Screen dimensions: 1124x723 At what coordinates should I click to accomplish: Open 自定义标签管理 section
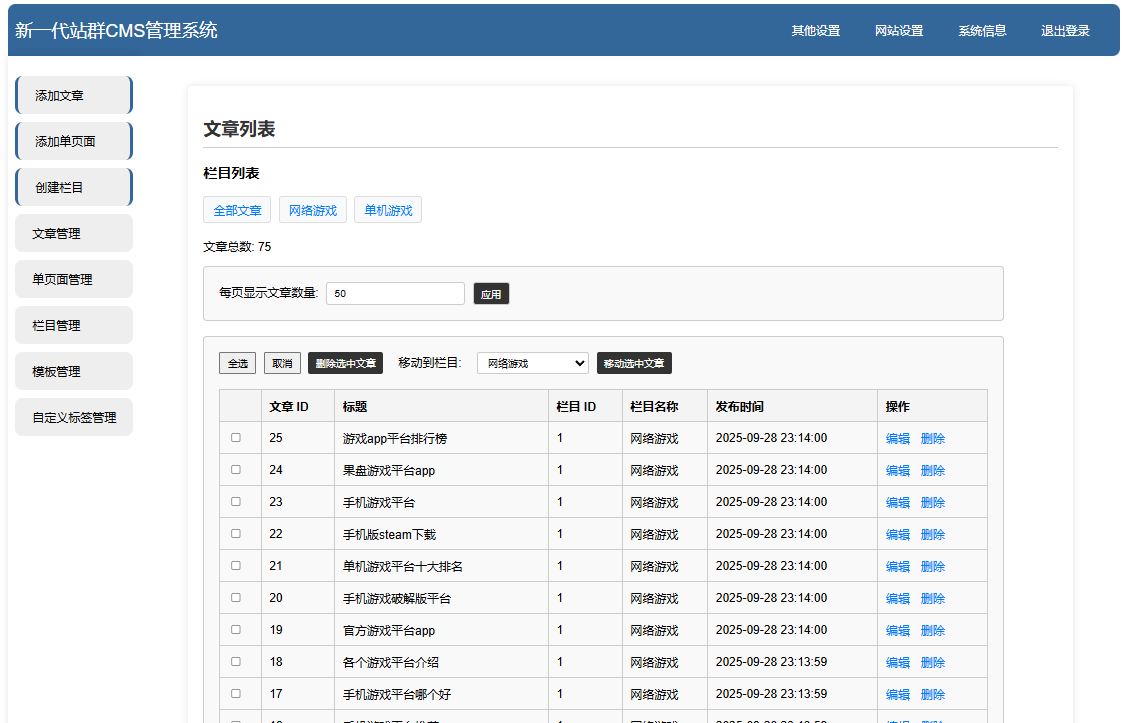click(73, 416)
